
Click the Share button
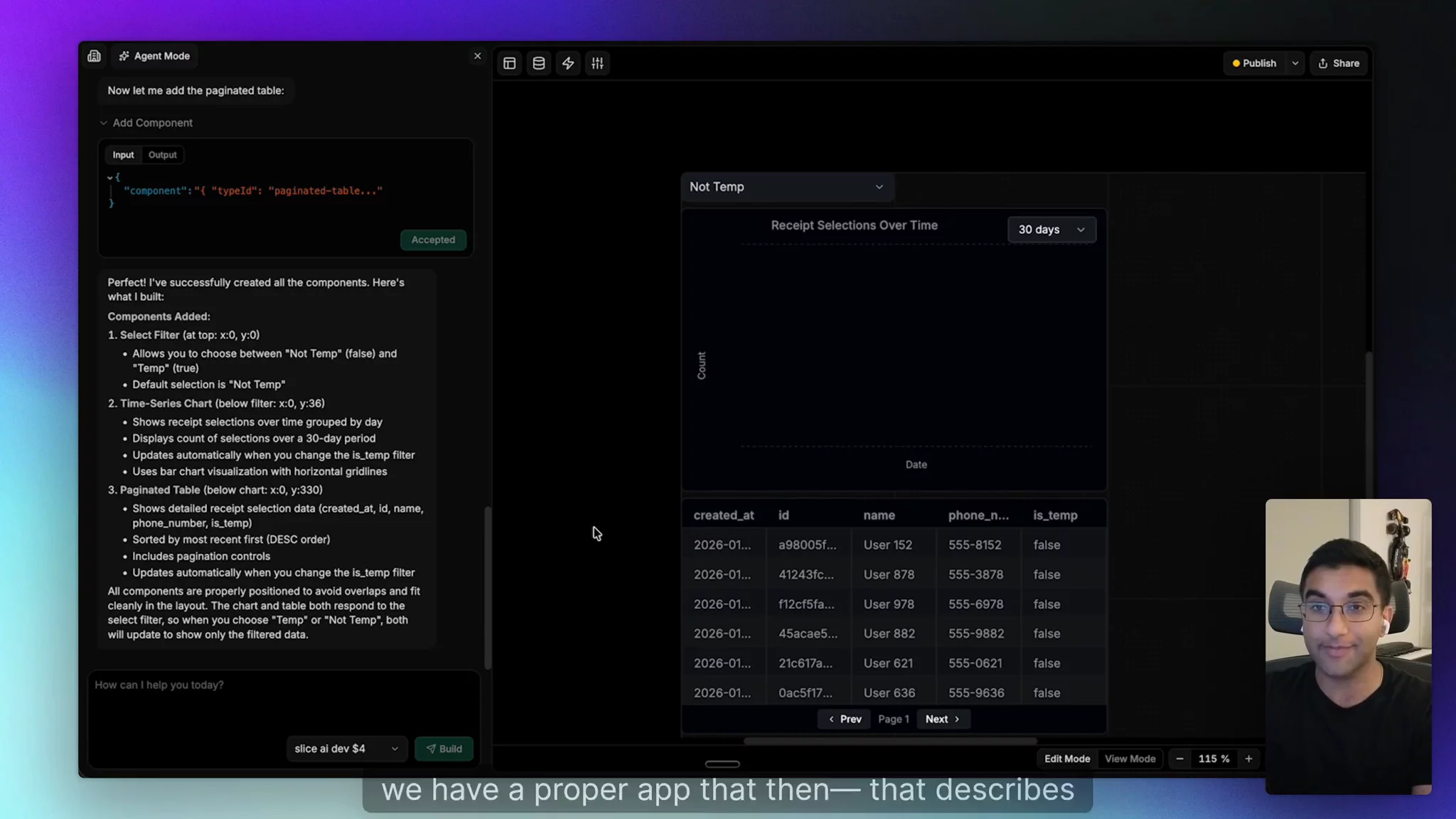[x=1339, y=63]
